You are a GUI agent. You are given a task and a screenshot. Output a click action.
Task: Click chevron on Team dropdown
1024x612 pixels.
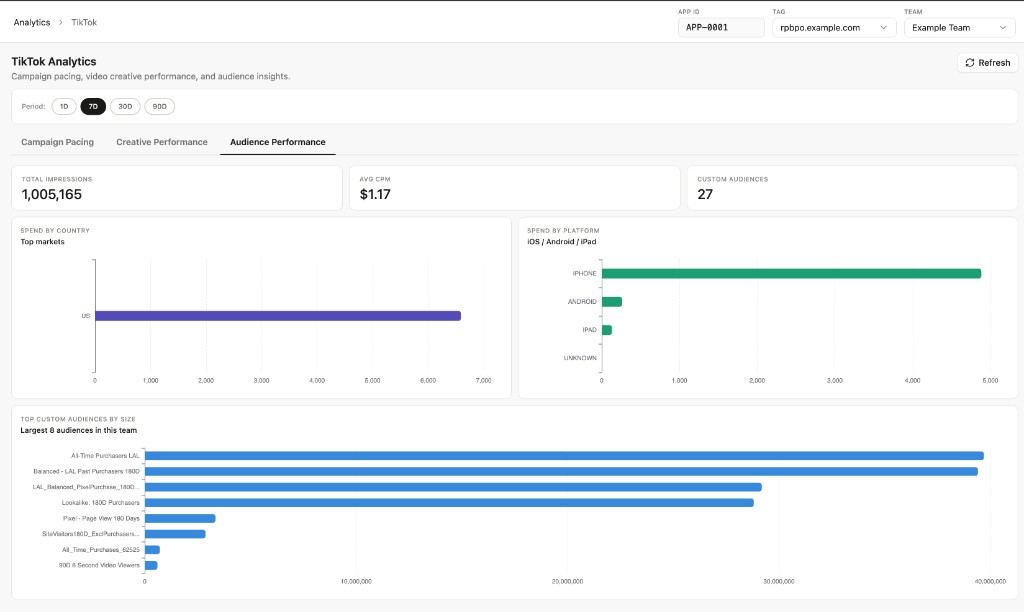pos(1002,27)
